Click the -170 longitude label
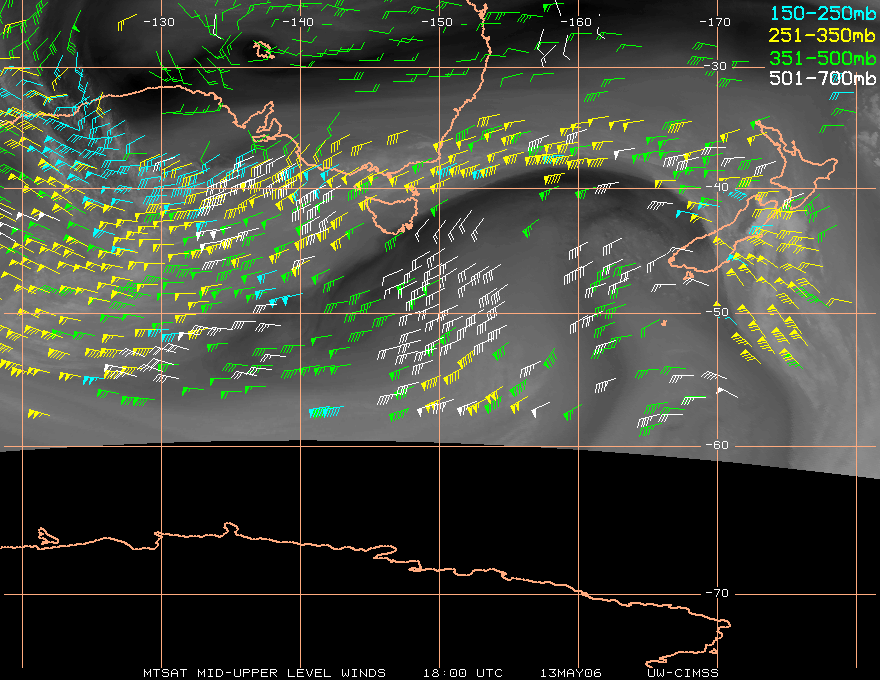This screenshot has height=680, width=880. tap(715, 22)
